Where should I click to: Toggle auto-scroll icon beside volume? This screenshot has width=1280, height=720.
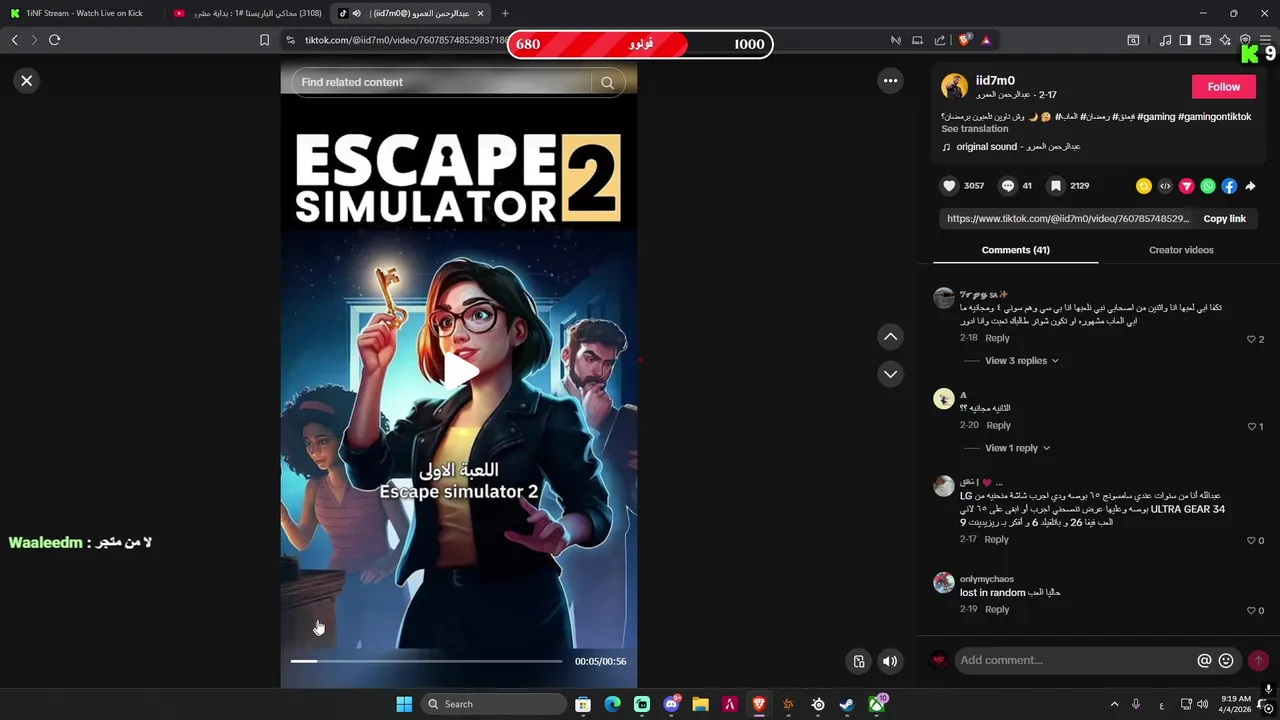point(858,661)
